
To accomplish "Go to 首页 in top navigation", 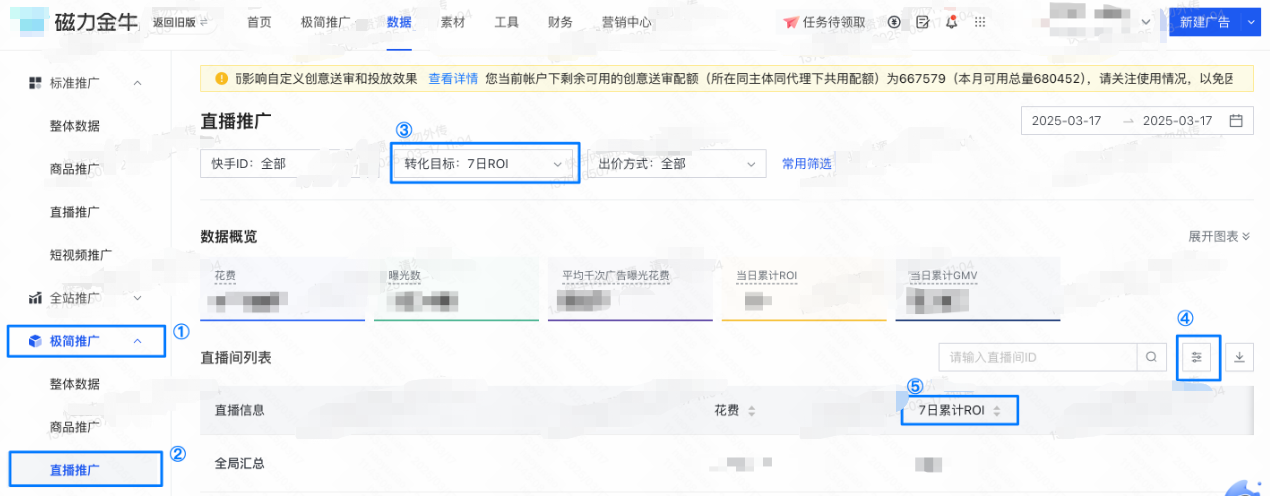I will tap(259, 22).
